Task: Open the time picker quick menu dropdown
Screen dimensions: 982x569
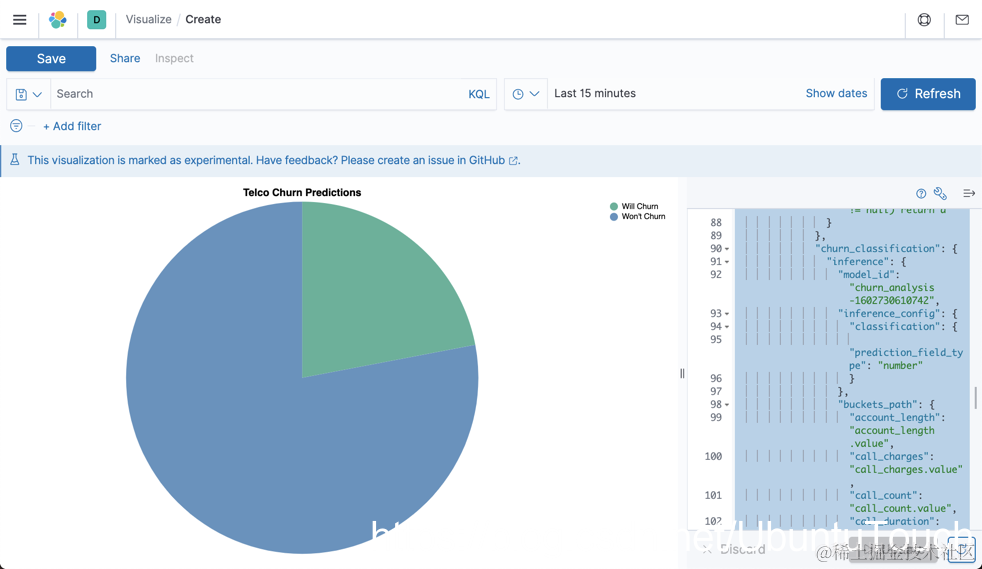Action: coord(525,94)
